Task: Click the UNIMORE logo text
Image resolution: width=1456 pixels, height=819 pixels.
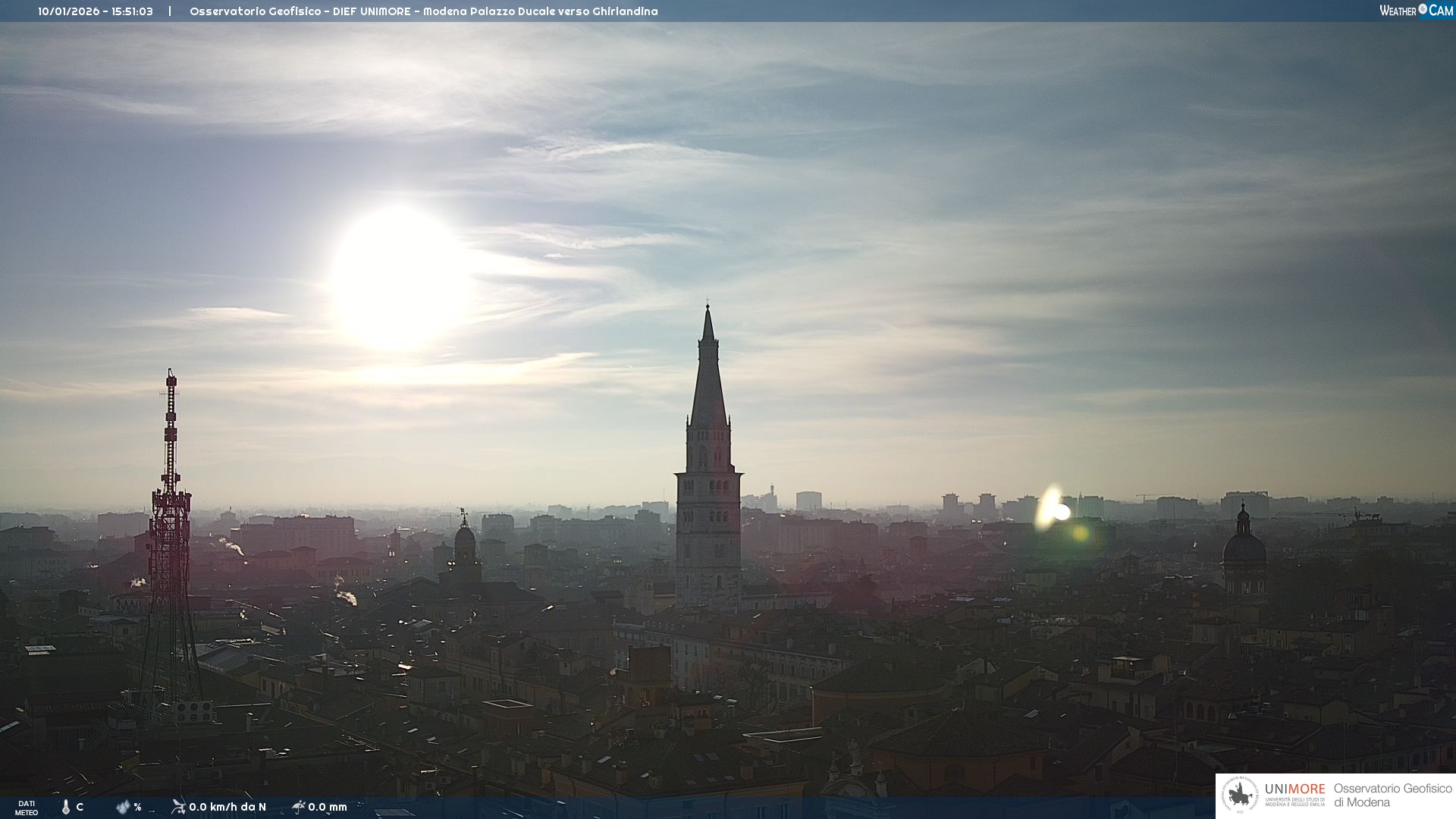Action: point(1294,789)
